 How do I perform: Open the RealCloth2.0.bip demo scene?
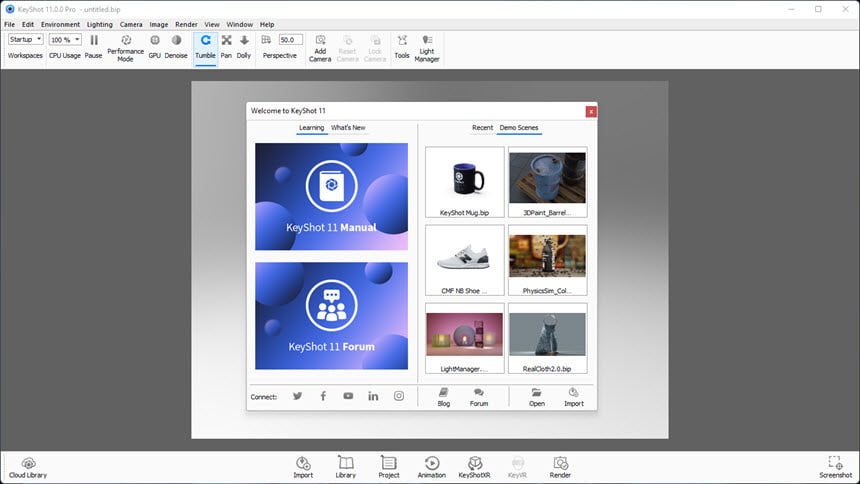point(547,339)
